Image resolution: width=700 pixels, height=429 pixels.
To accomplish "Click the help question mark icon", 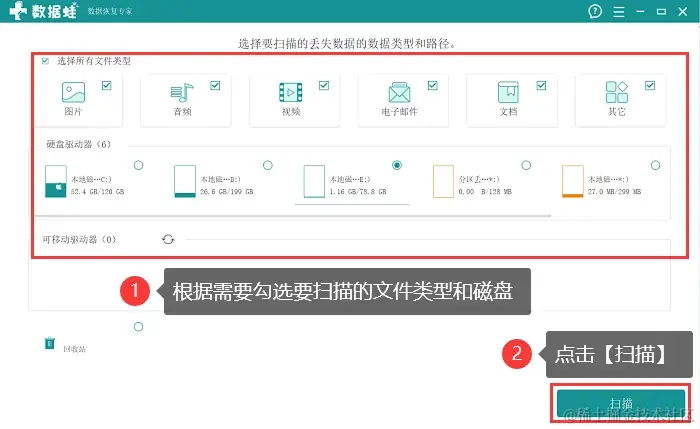I will pos(595,11).
